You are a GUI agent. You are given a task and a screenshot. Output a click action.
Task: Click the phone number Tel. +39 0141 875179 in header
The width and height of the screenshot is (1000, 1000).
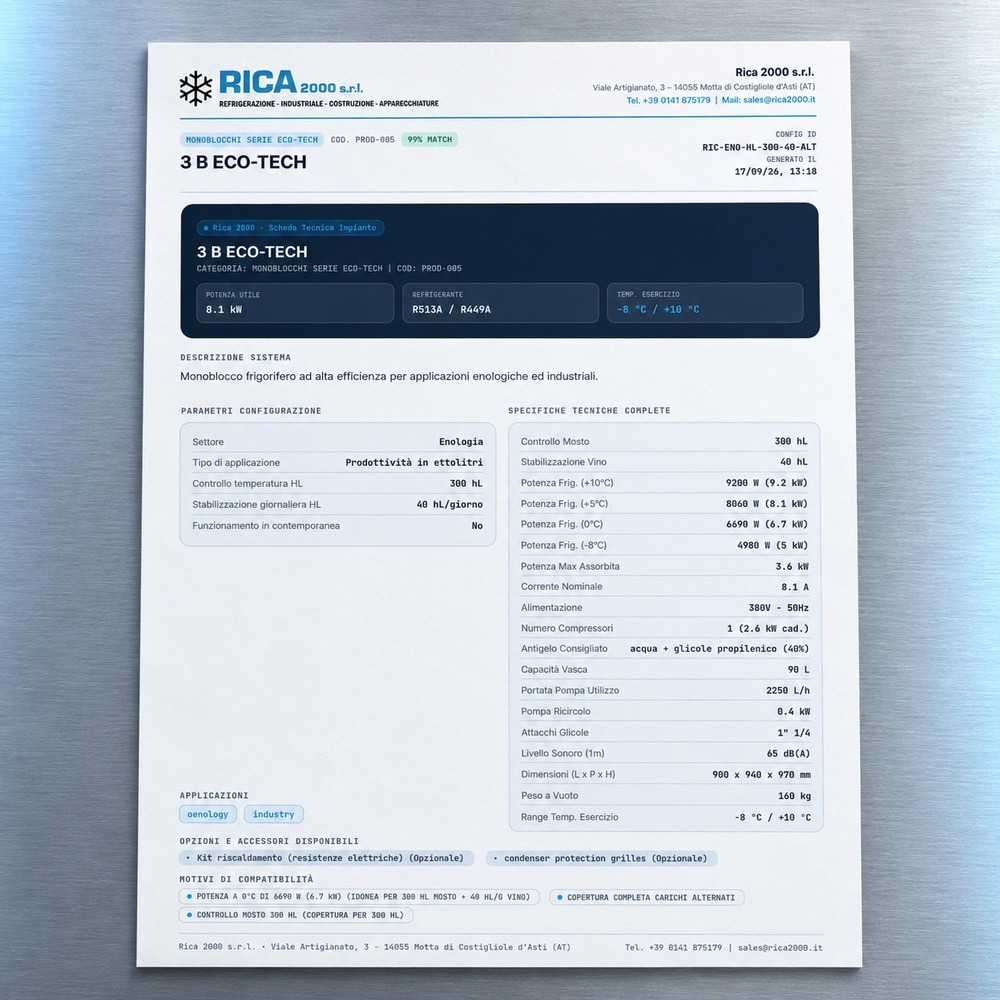pos(668,100)
